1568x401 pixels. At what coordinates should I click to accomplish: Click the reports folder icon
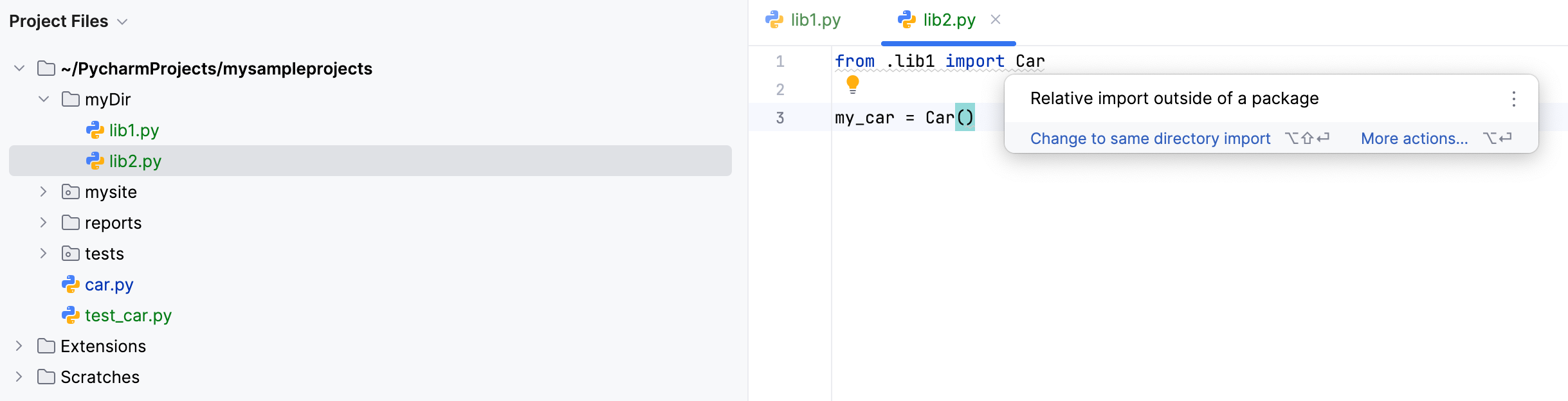tap(71, 222)
